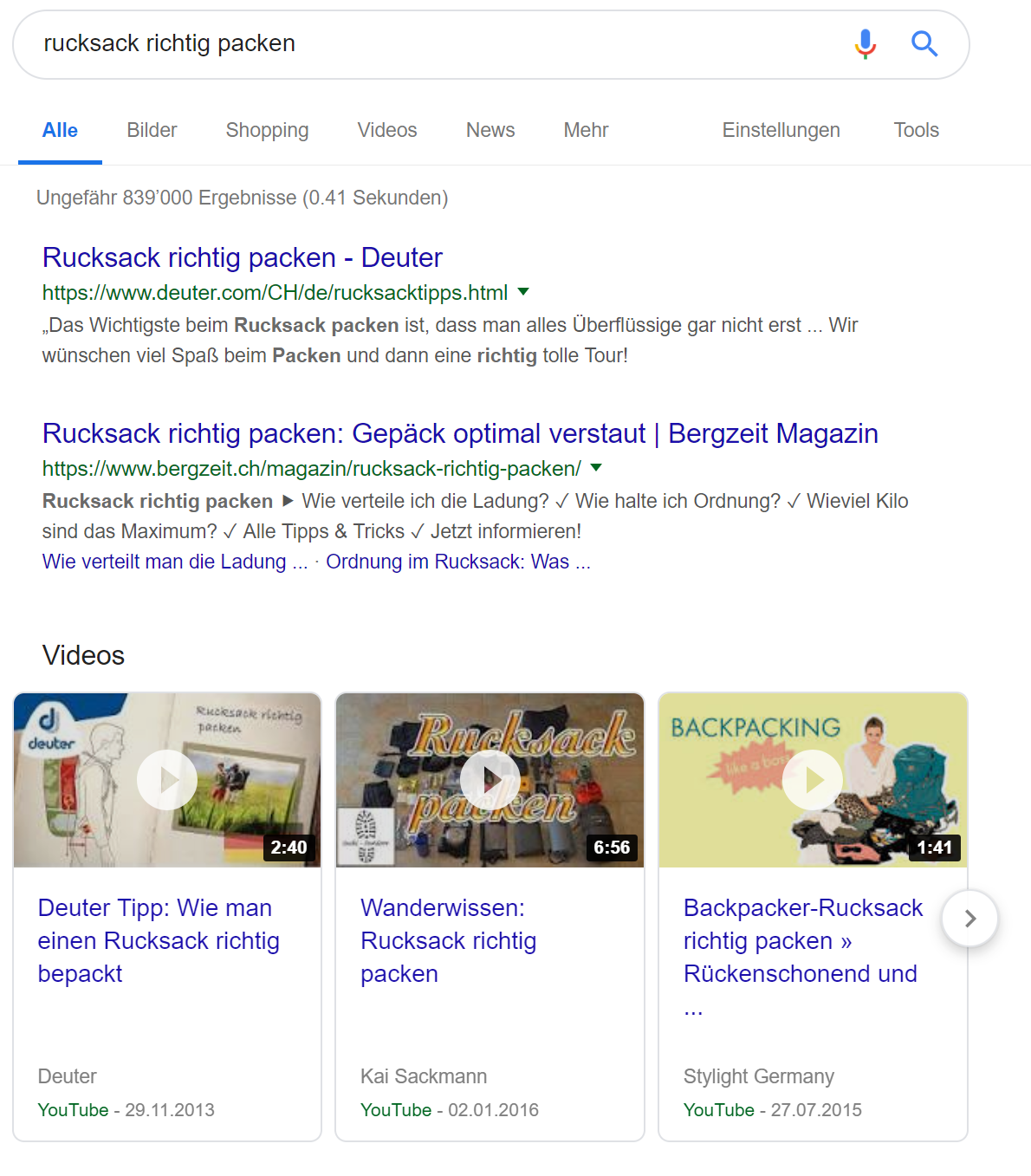
Task: Open the Bergzeit Magazin result title
Action: click(x=460, y=433)
